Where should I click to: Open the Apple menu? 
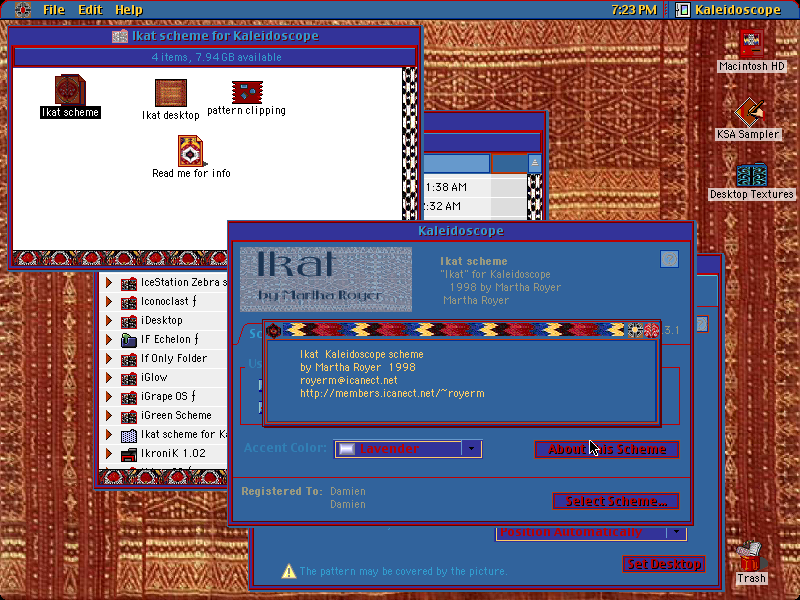(x=22, y=10)
